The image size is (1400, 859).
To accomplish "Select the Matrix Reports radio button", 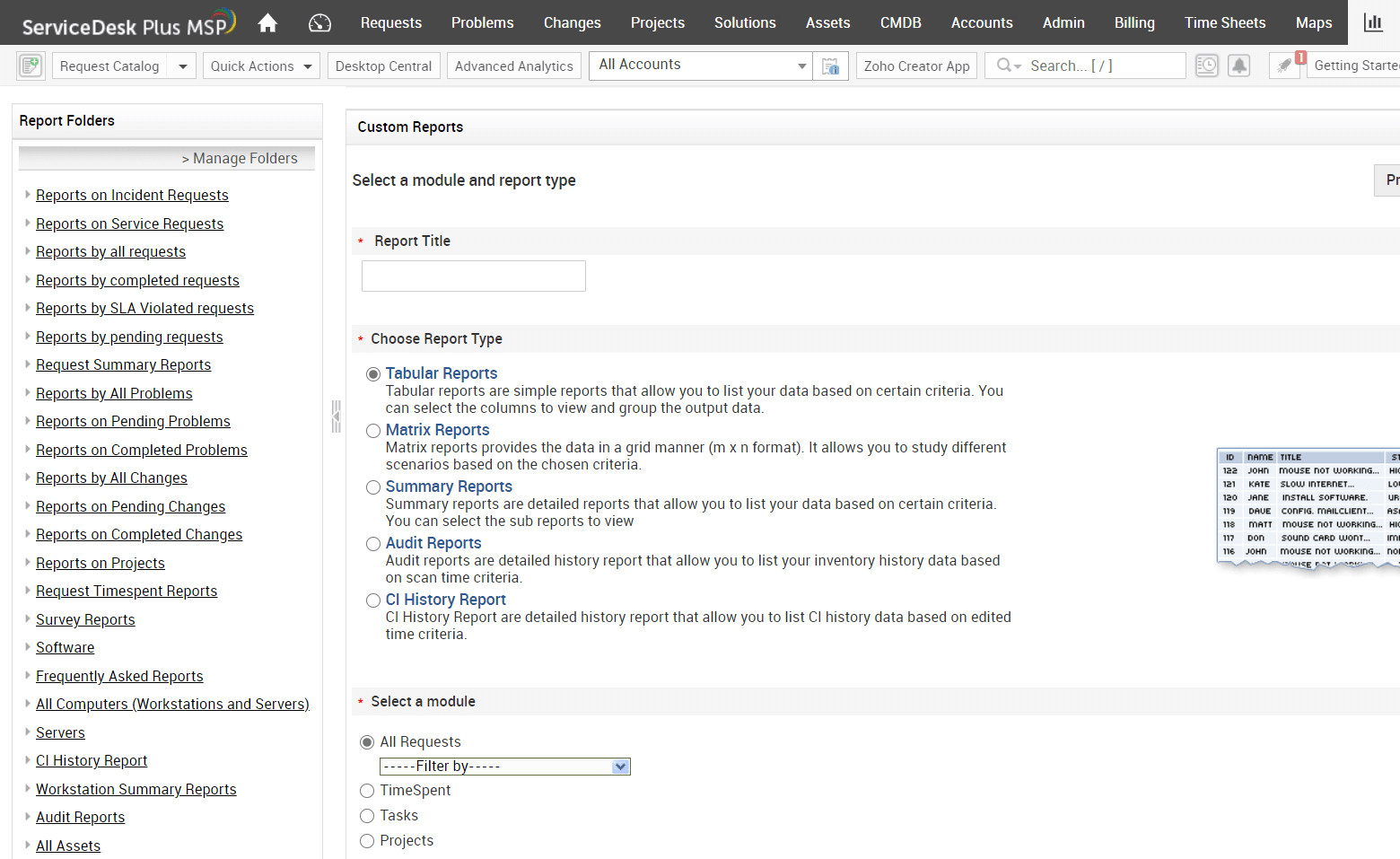I will [373, 431].
